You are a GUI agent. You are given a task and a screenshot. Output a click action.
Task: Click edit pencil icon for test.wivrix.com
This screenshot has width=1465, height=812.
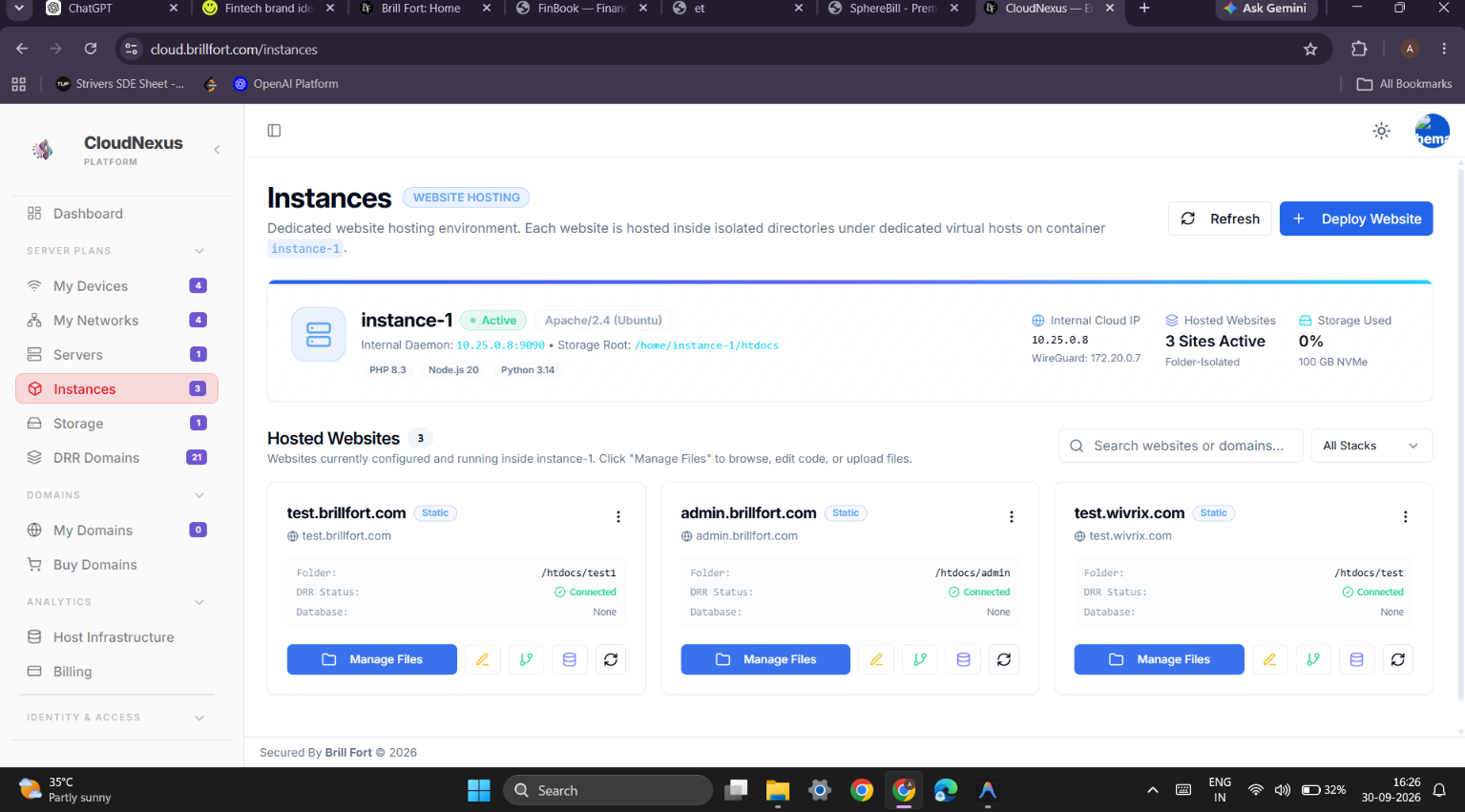[1269, 659]
